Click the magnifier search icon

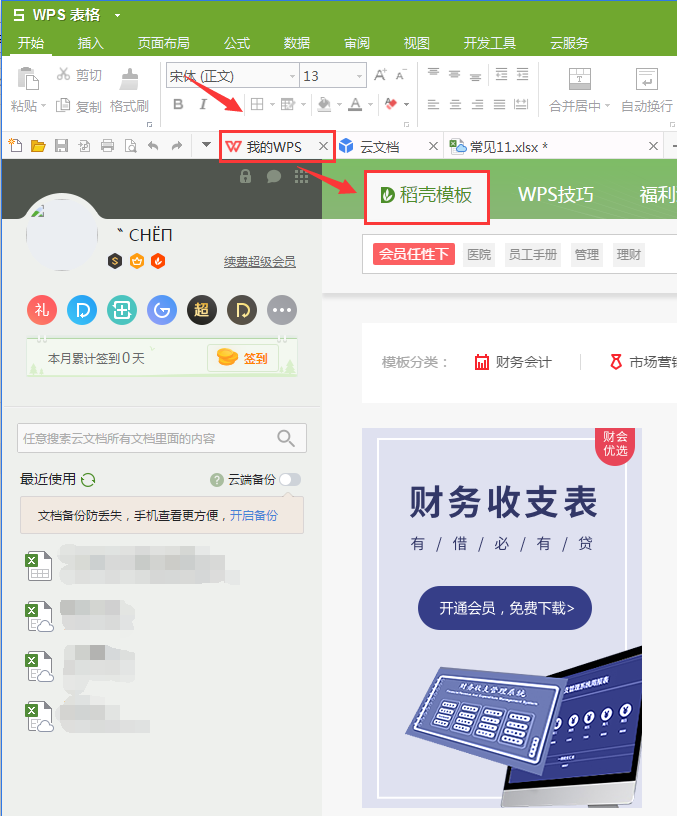pyautogui.click(x=286, y=438)
